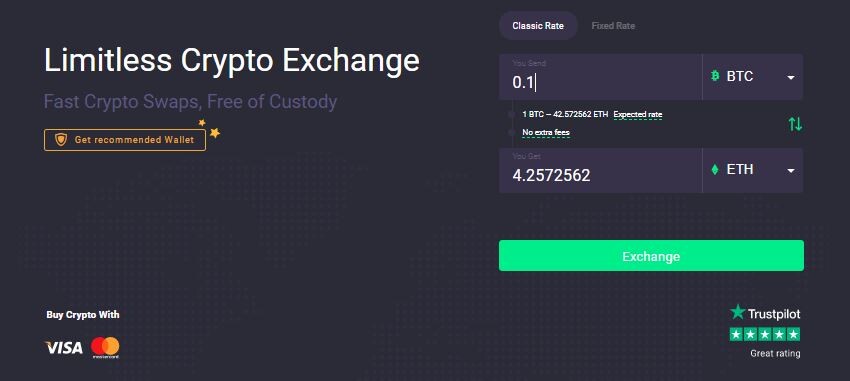Expand the BTC currency dropdown arrow
This screenshot has height=381, width=850.
[x=791, y=78]
